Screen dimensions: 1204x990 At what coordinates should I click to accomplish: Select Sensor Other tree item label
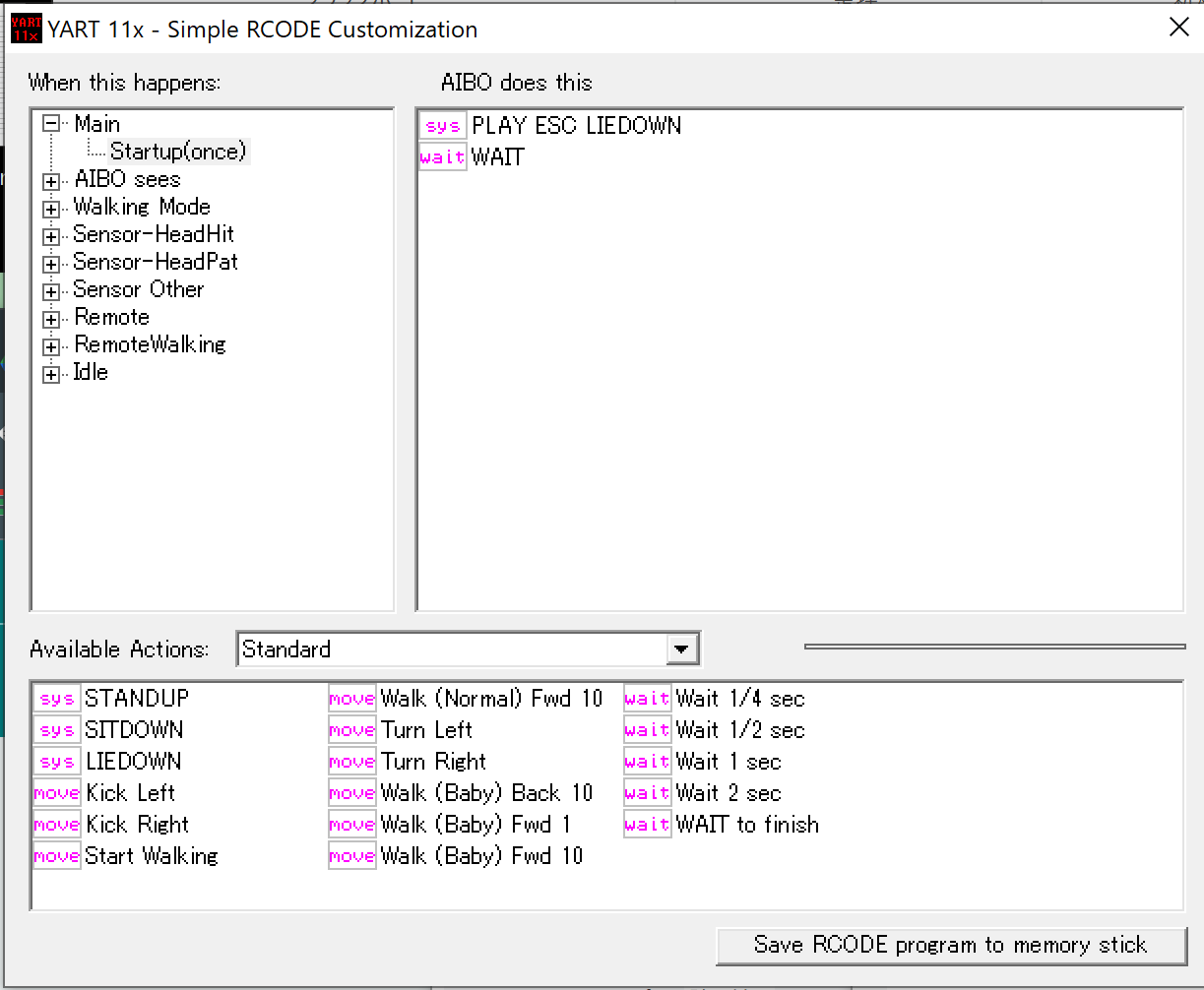click(x=139, y=289)
